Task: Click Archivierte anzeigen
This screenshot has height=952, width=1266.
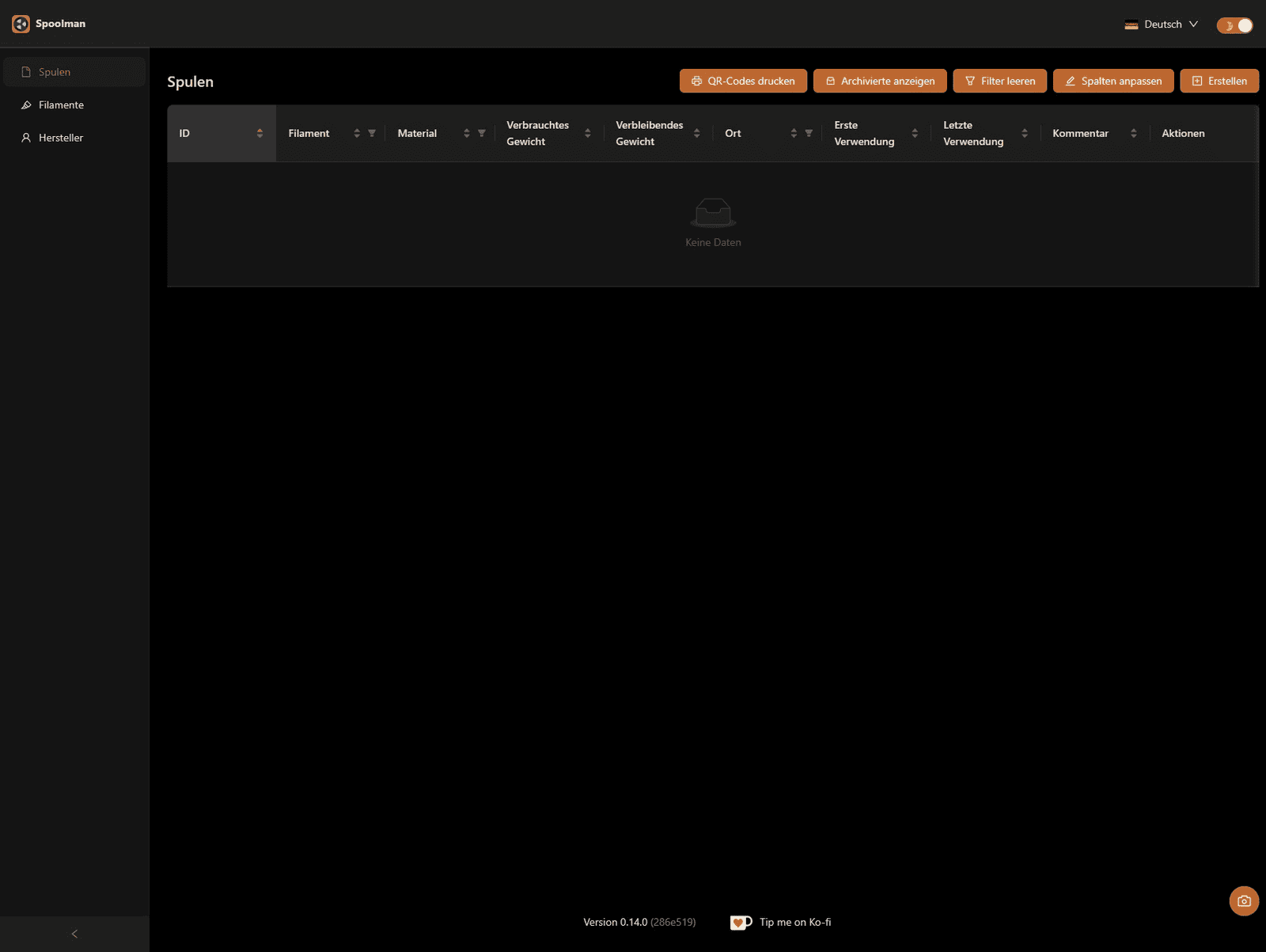Action: (880, 81)
